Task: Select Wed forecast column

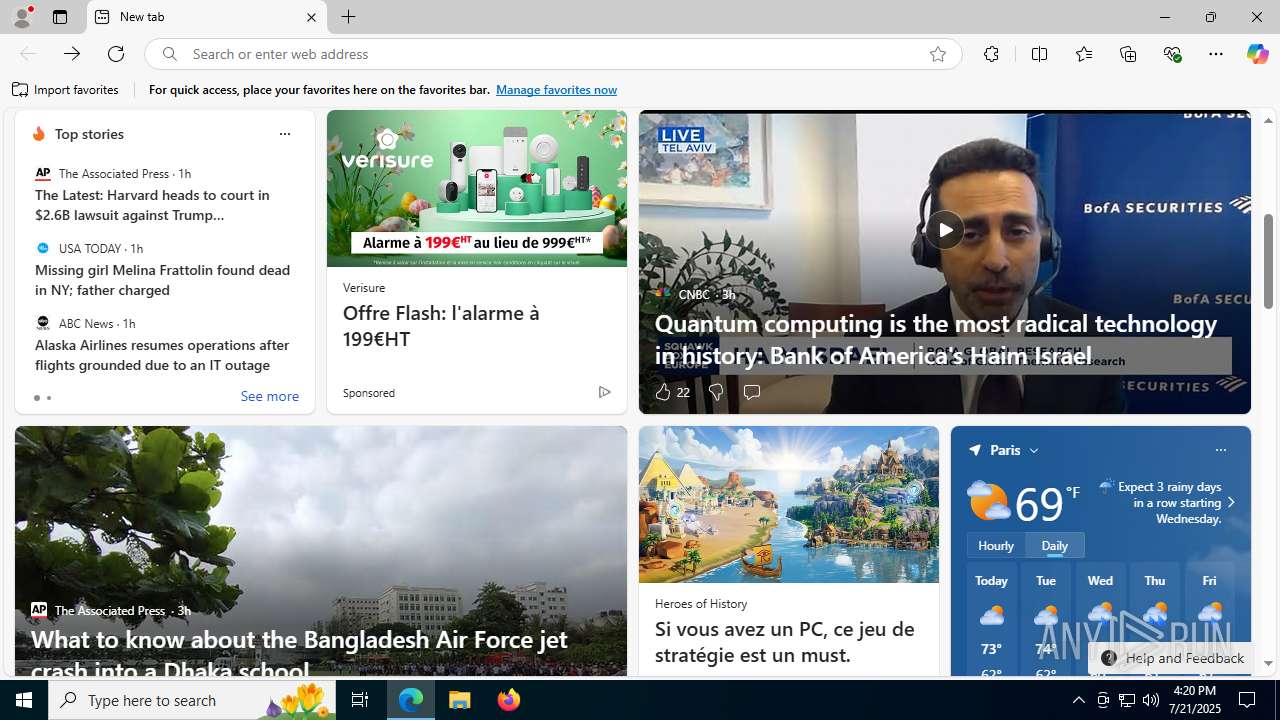Action: (1100, 620)
